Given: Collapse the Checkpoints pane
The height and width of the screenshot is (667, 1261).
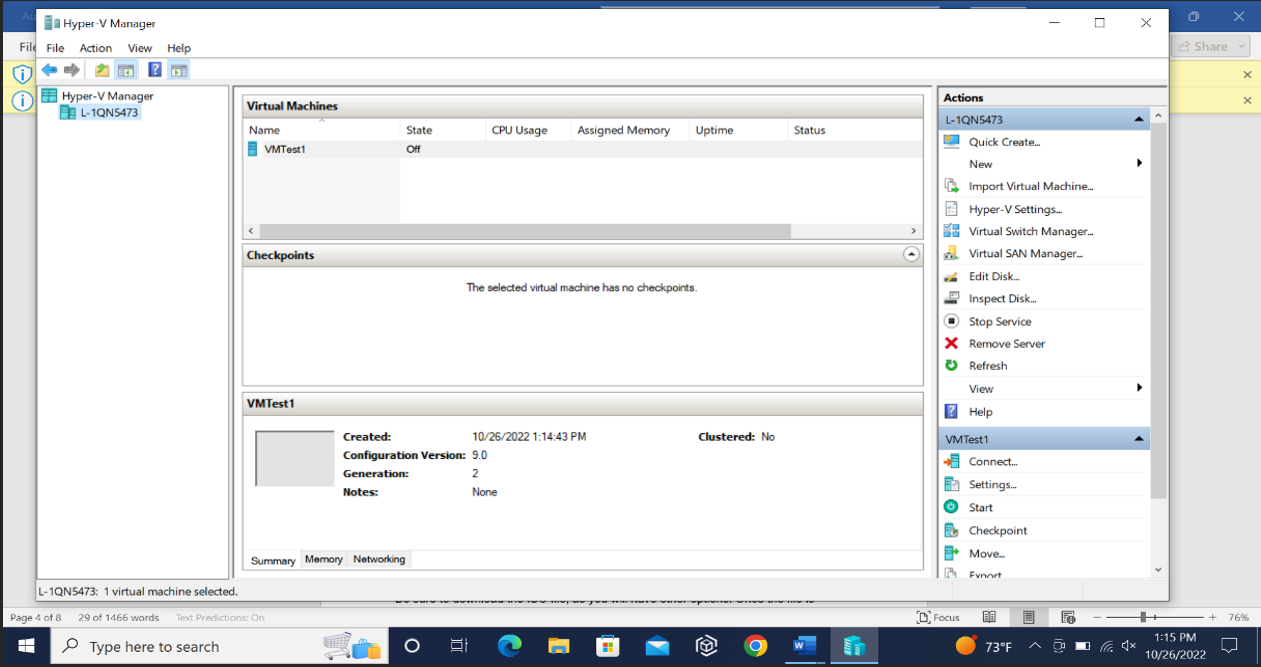Looking at the screenshot, I should (911, 255).
